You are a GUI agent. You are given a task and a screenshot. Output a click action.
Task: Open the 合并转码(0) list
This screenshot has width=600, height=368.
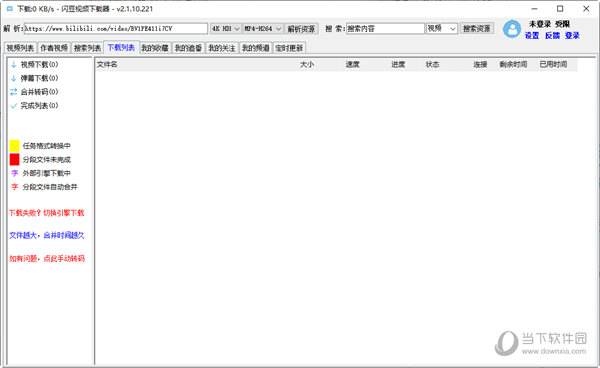pos(39,92)
